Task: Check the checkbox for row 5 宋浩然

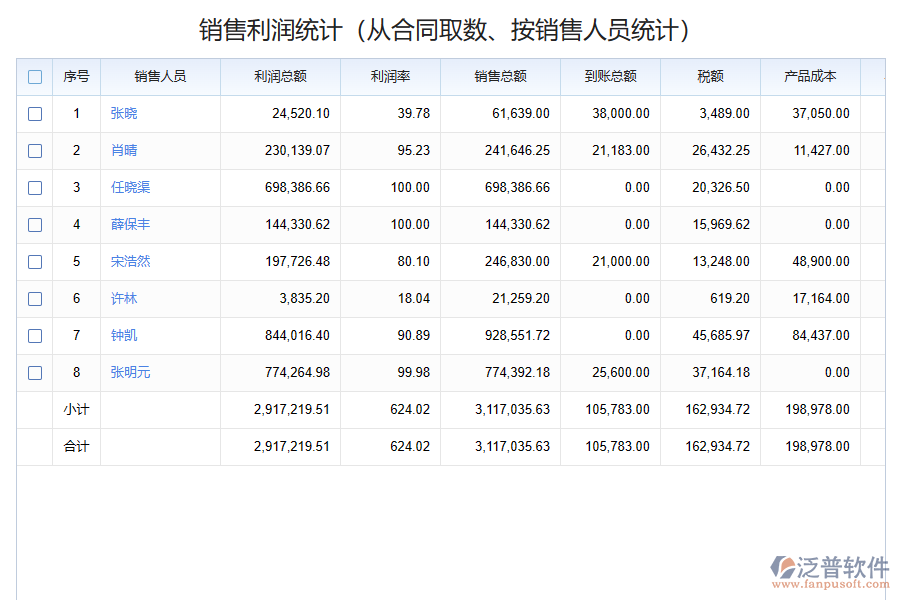Action: pyautogui.click(x=35, y=261)
